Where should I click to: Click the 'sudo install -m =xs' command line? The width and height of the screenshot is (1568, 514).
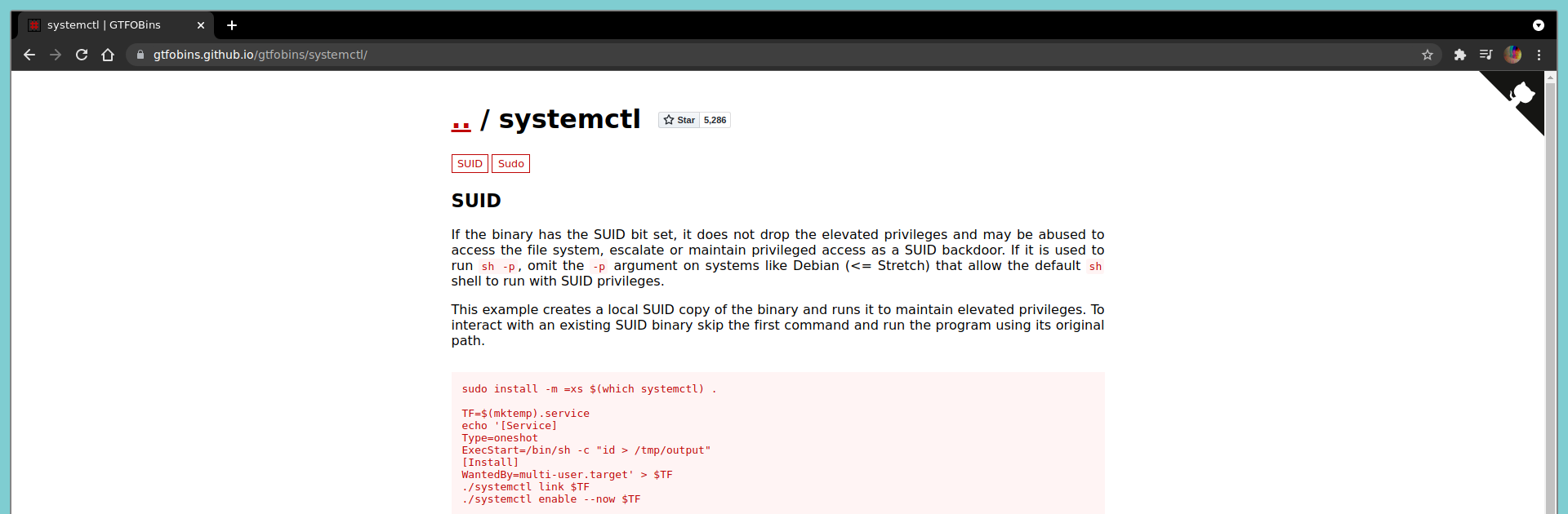pyautogui.click(x=589, y=389)
